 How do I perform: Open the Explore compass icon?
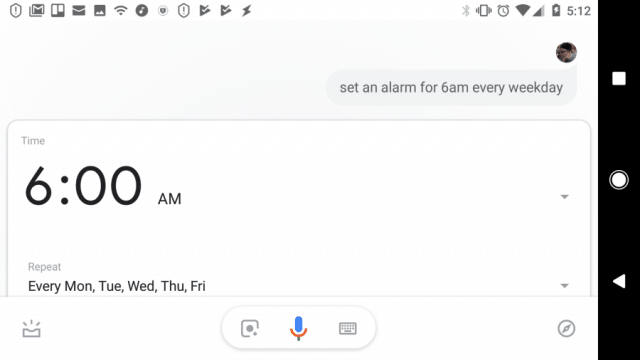click(x=566, y=329)
